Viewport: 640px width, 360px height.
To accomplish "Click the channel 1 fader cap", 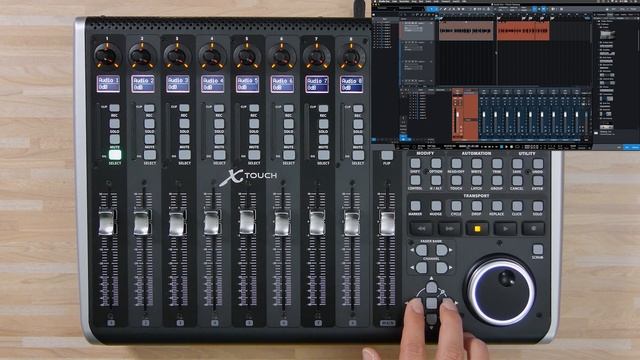I will (106, 223).
